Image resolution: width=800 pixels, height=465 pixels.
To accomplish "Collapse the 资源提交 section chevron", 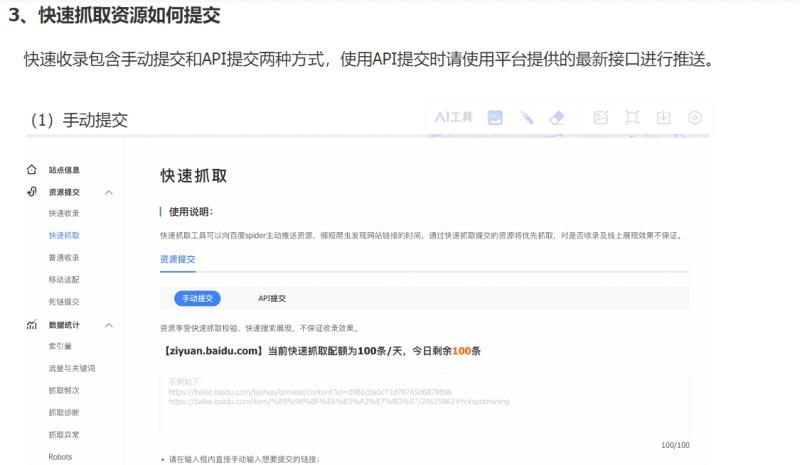I will tap(109, 192).
